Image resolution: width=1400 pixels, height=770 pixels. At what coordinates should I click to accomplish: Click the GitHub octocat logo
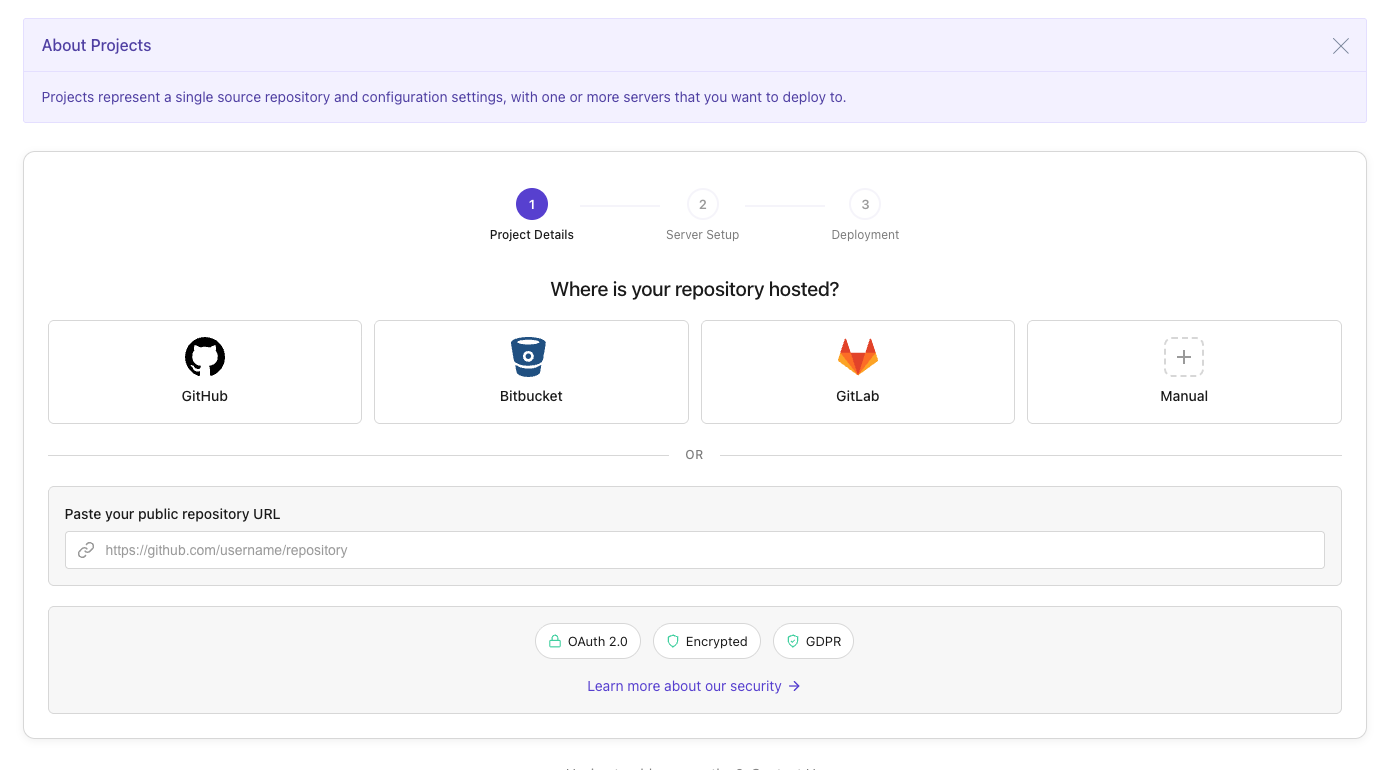(205, 357)
